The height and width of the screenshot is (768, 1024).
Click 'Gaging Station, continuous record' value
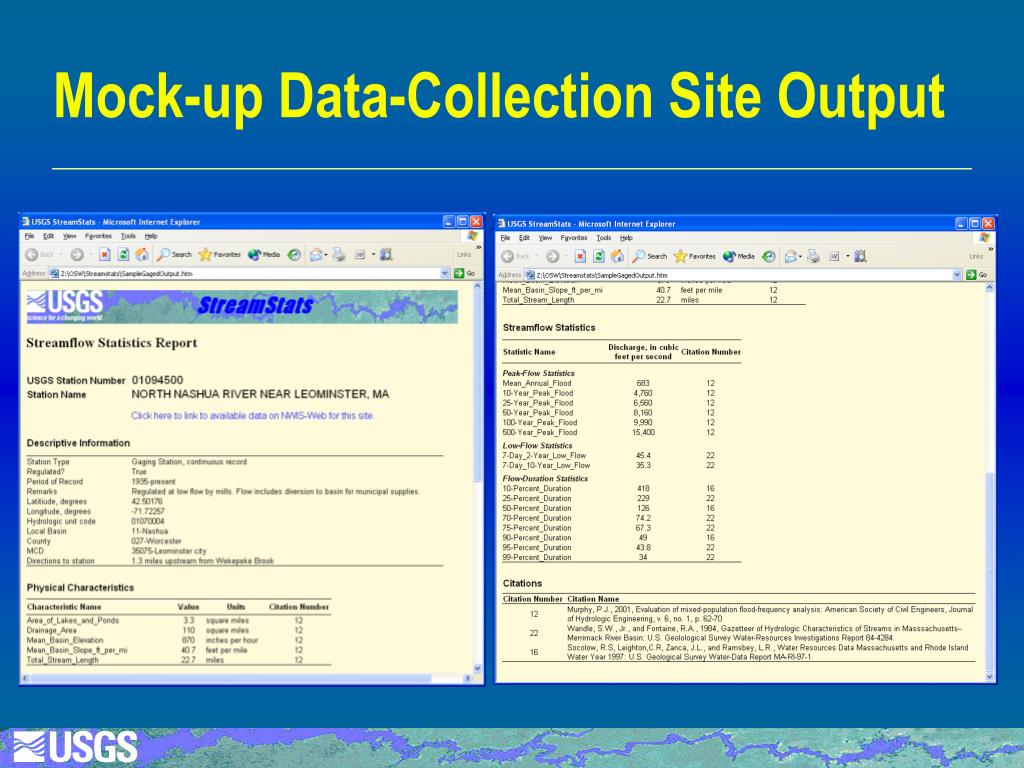189,462
